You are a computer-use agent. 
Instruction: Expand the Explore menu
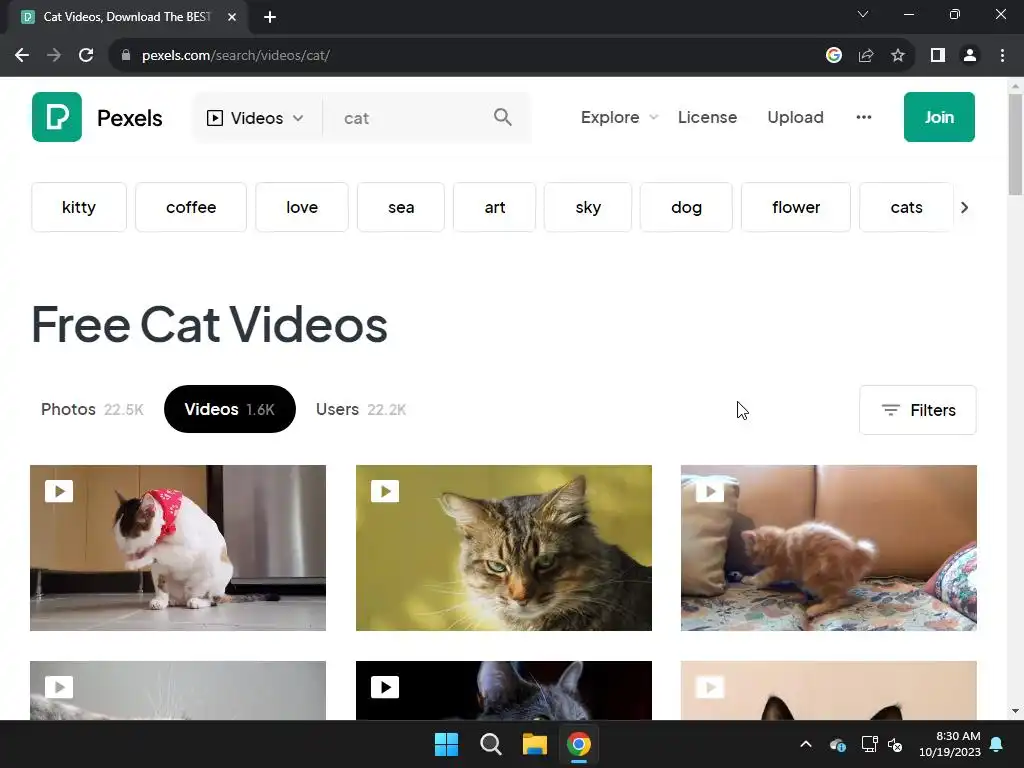coord(619,117)
